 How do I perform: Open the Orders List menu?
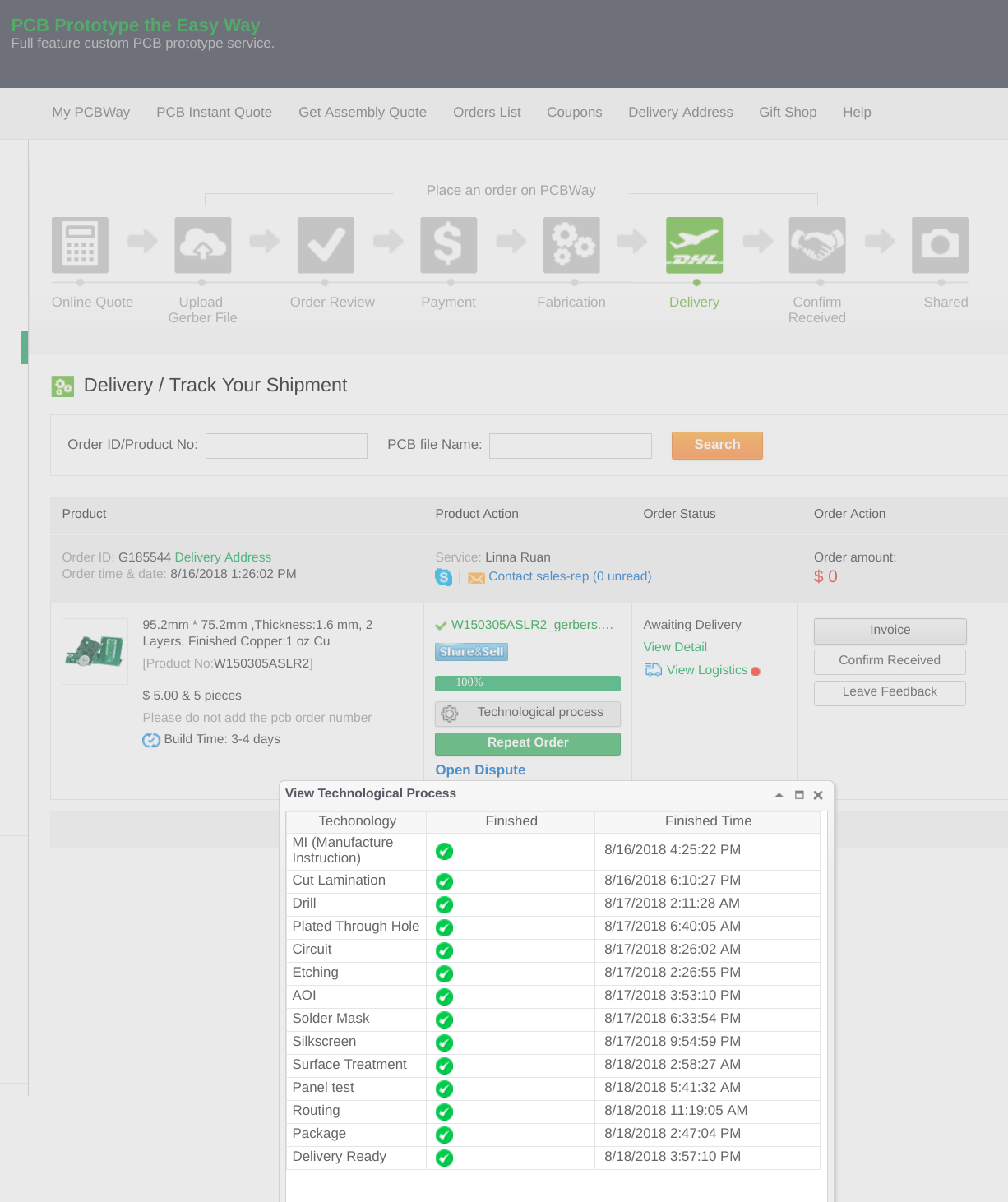pos(487,113)
